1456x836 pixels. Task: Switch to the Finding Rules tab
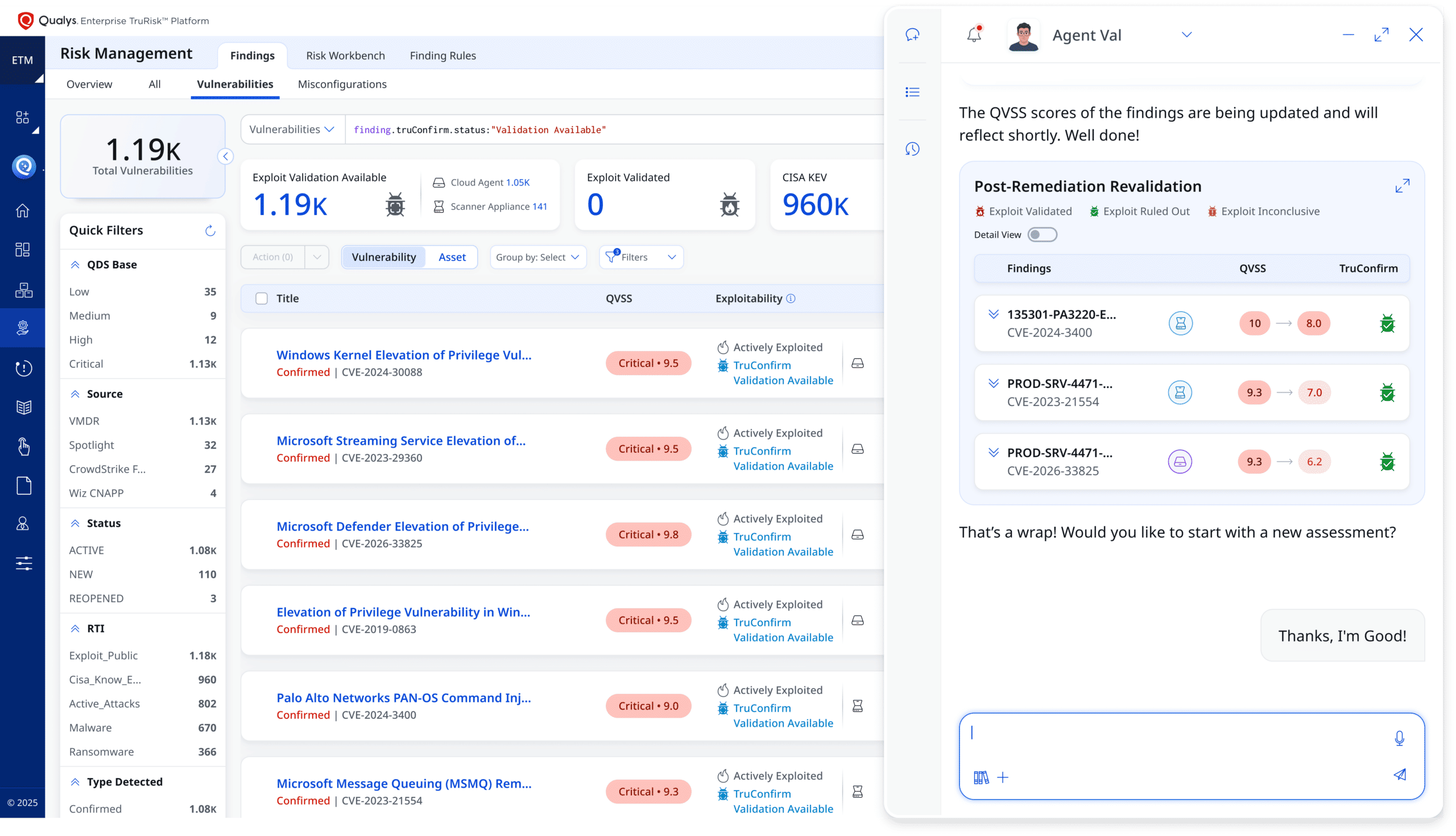pyautogui.click(x=442, y=56)
